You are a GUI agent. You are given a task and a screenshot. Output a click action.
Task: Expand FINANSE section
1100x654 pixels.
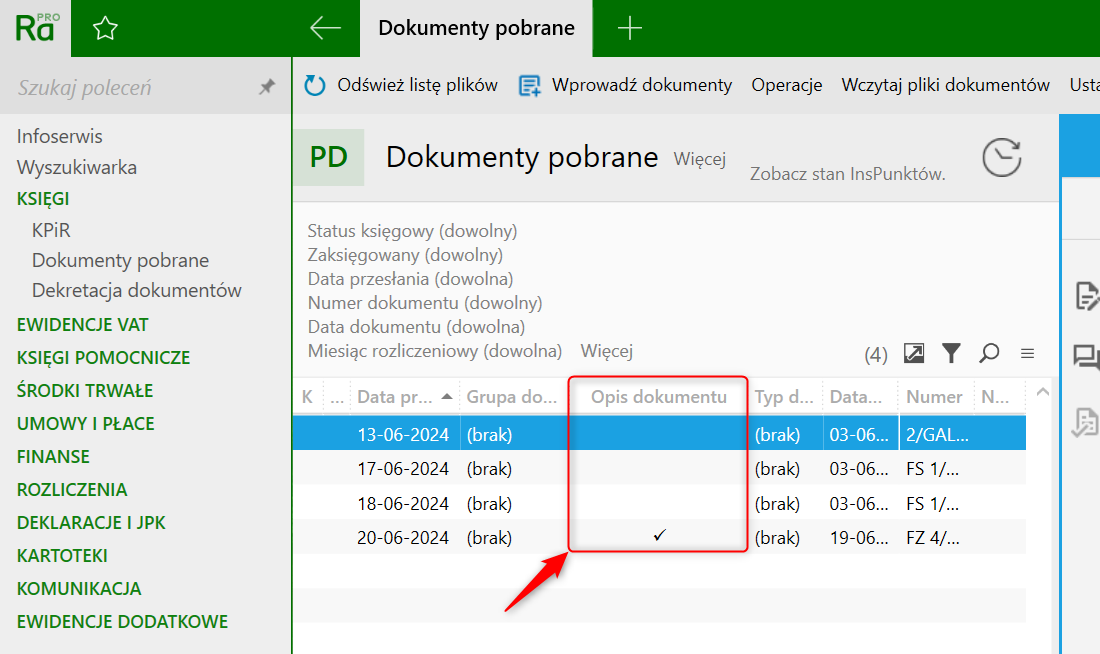point(53,457)
